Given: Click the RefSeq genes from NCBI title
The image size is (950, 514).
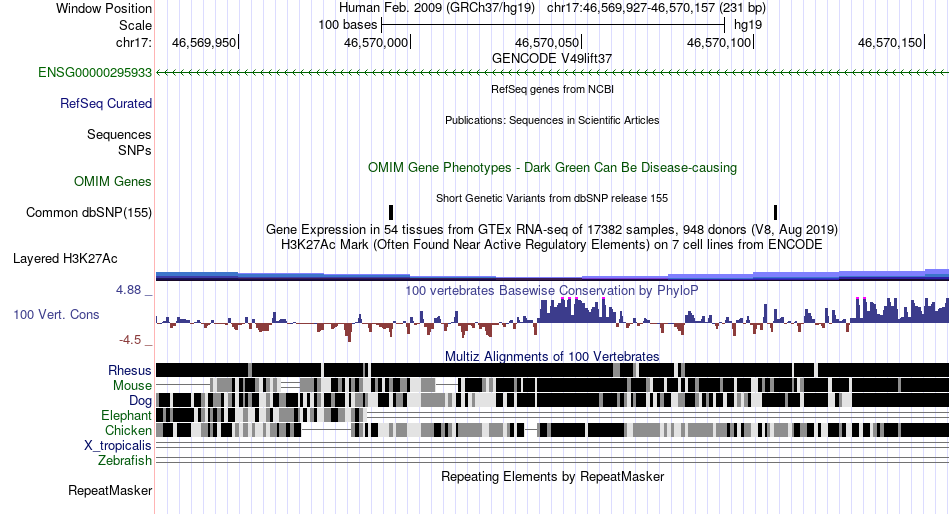Looking at the screenshot, I should tap(552, 89).
